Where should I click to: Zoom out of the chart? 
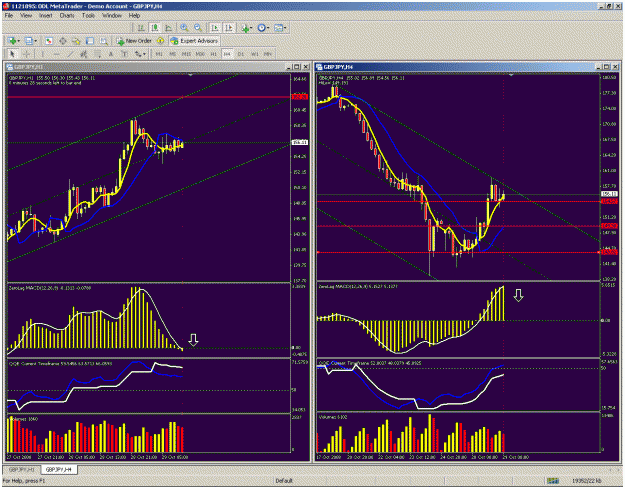[x=198, y=28]
